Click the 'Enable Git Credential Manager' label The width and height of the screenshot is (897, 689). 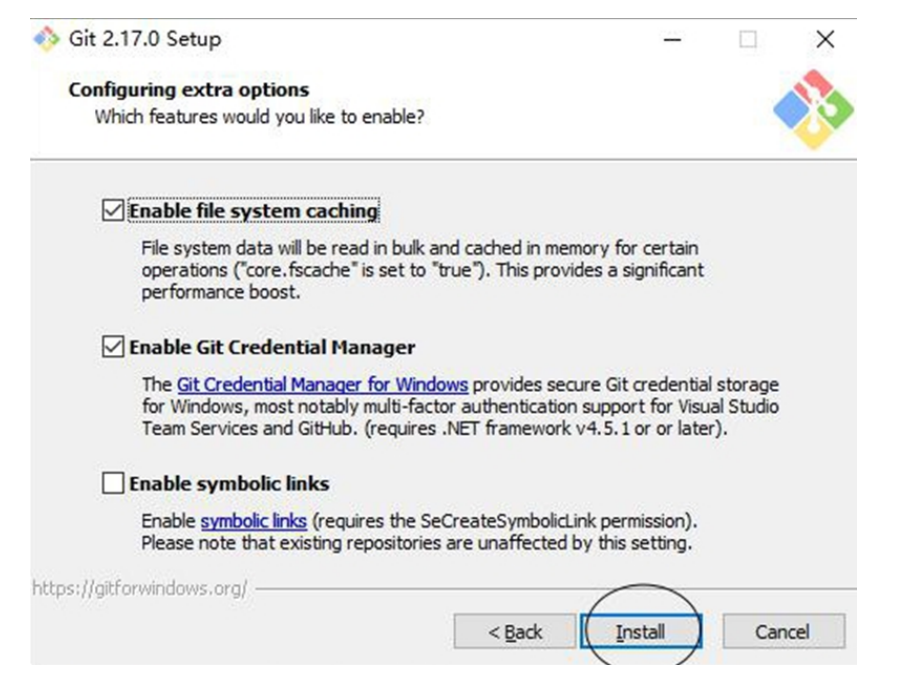(272, 347)
